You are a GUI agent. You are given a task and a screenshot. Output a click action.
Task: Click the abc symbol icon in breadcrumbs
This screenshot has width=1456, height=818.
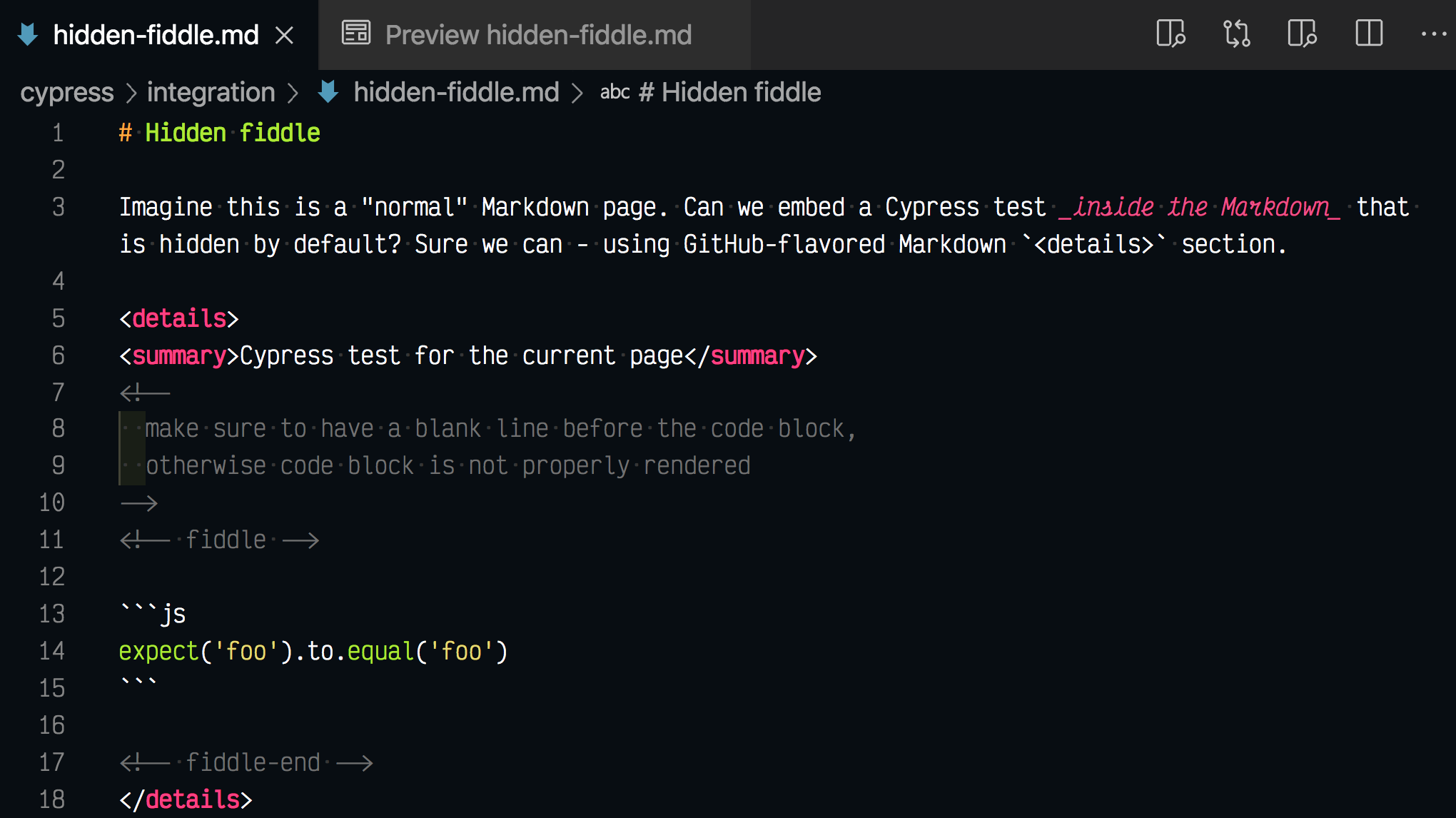pos(615,92)
